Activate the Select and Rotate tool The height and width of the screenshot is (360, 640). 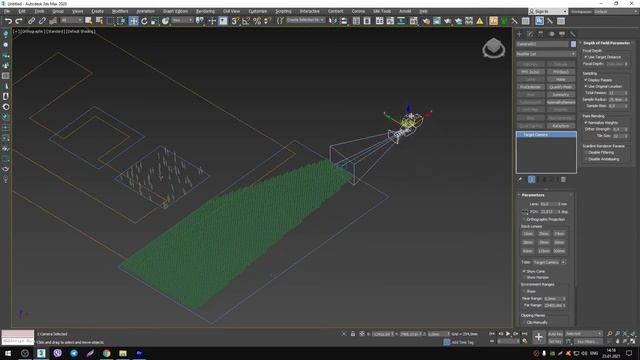click(x=144, y=20)
